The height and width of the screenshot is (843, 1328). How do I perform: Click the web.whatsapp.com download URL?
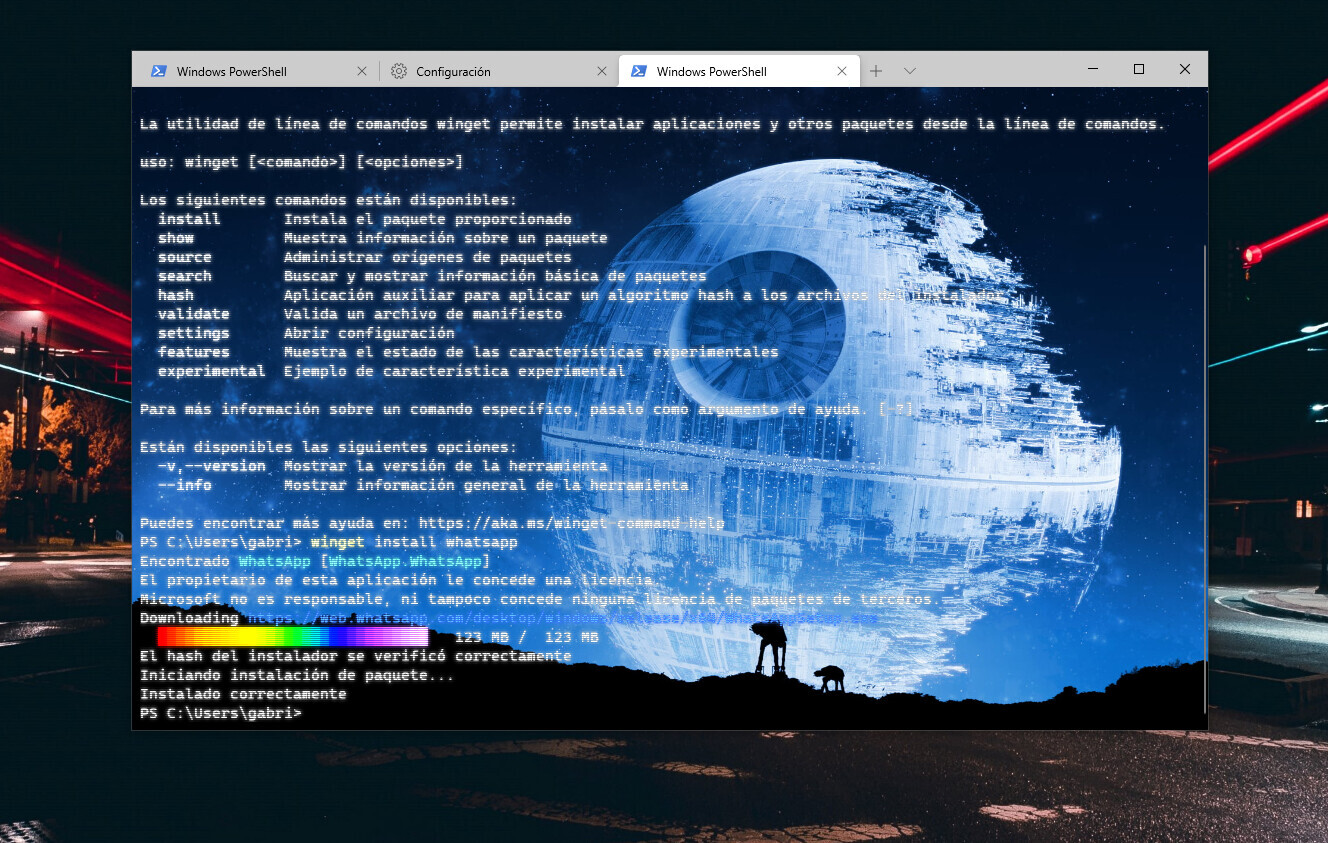coord(562,618)
